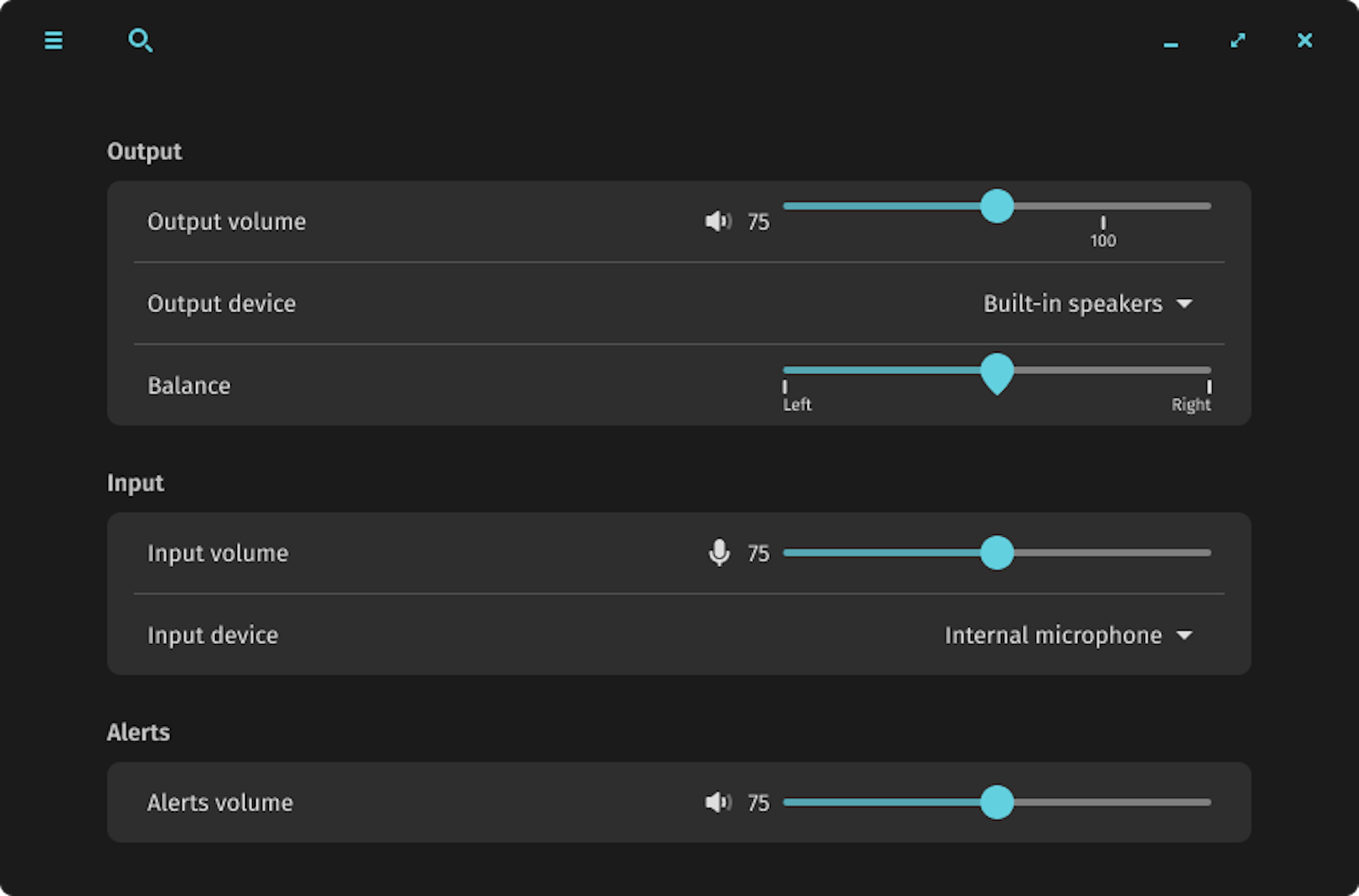Close the sound settings window
The height and width of the screenshot is (896, 1359).
coord(1304,41)
